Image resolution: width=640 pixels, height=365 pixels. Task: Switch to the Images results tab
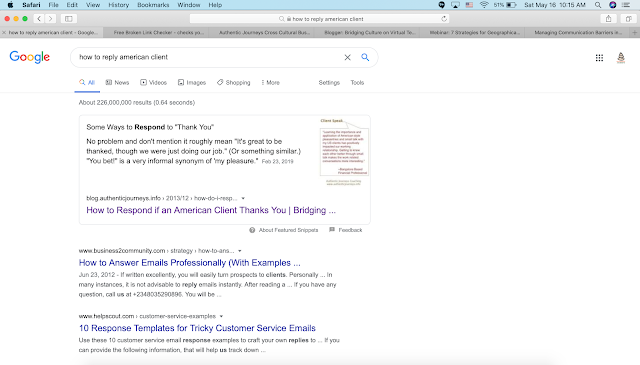(x=192, y=82)
